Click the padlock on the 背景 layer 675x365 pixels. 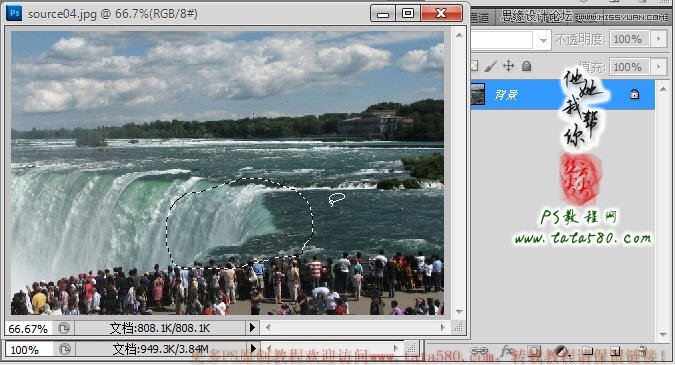pos(634,94)
